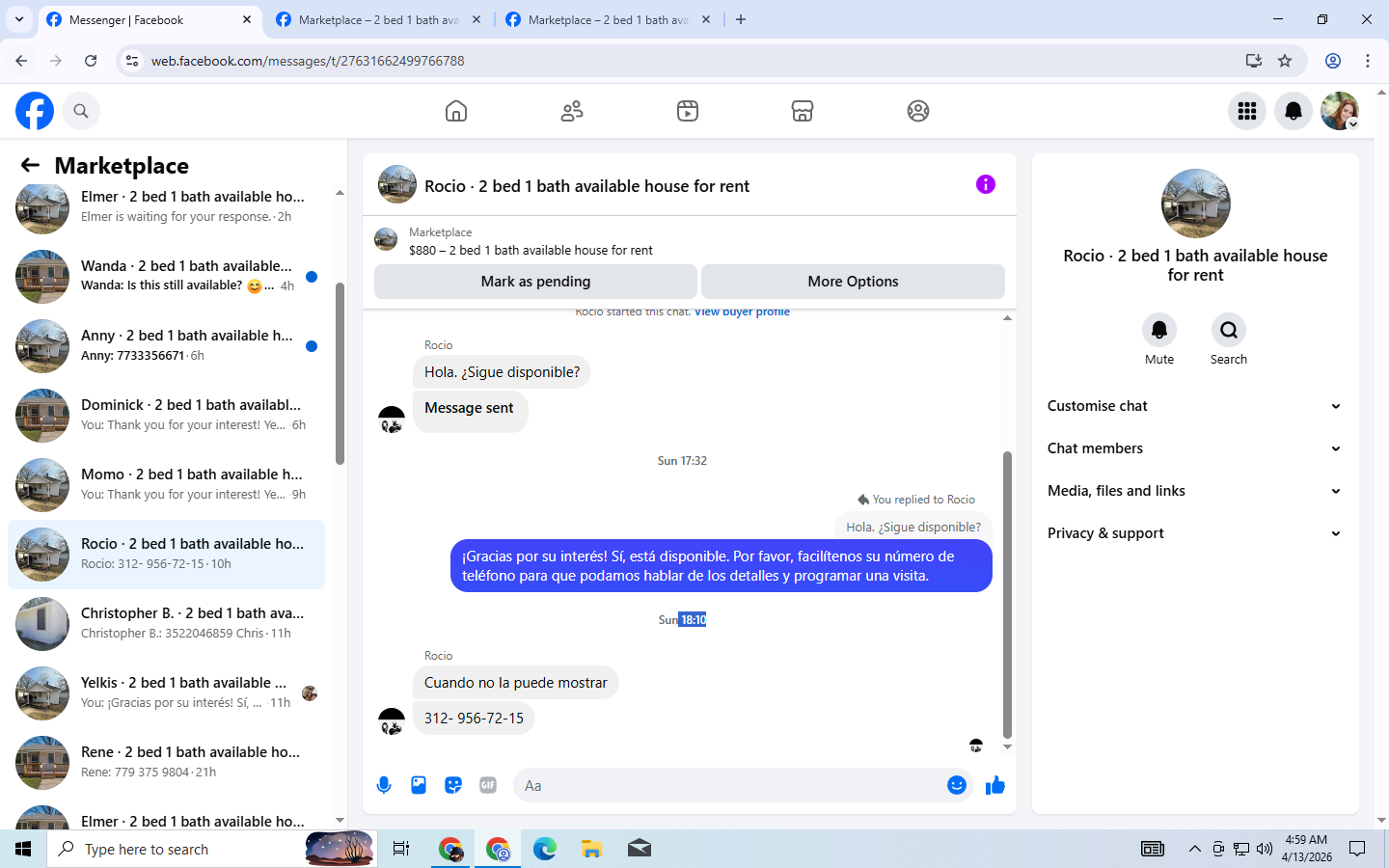The height and width of the screenshot is (868, 1389).
Task: Open the nine-dot Menu grid icon
Action: tap(1247, 111)
